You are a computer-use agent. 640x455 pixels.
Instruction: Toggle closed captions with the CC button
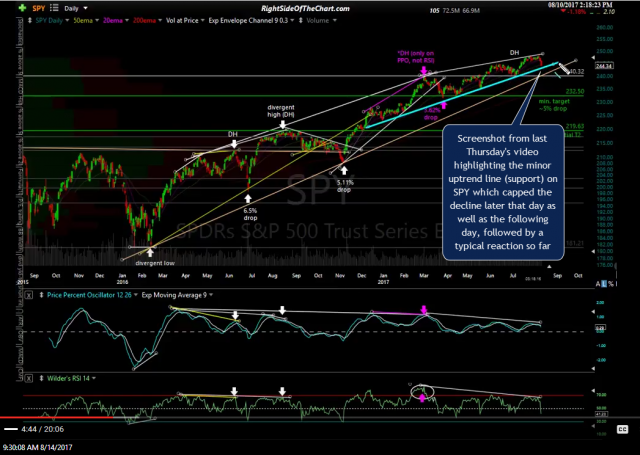tap(622, 429)
